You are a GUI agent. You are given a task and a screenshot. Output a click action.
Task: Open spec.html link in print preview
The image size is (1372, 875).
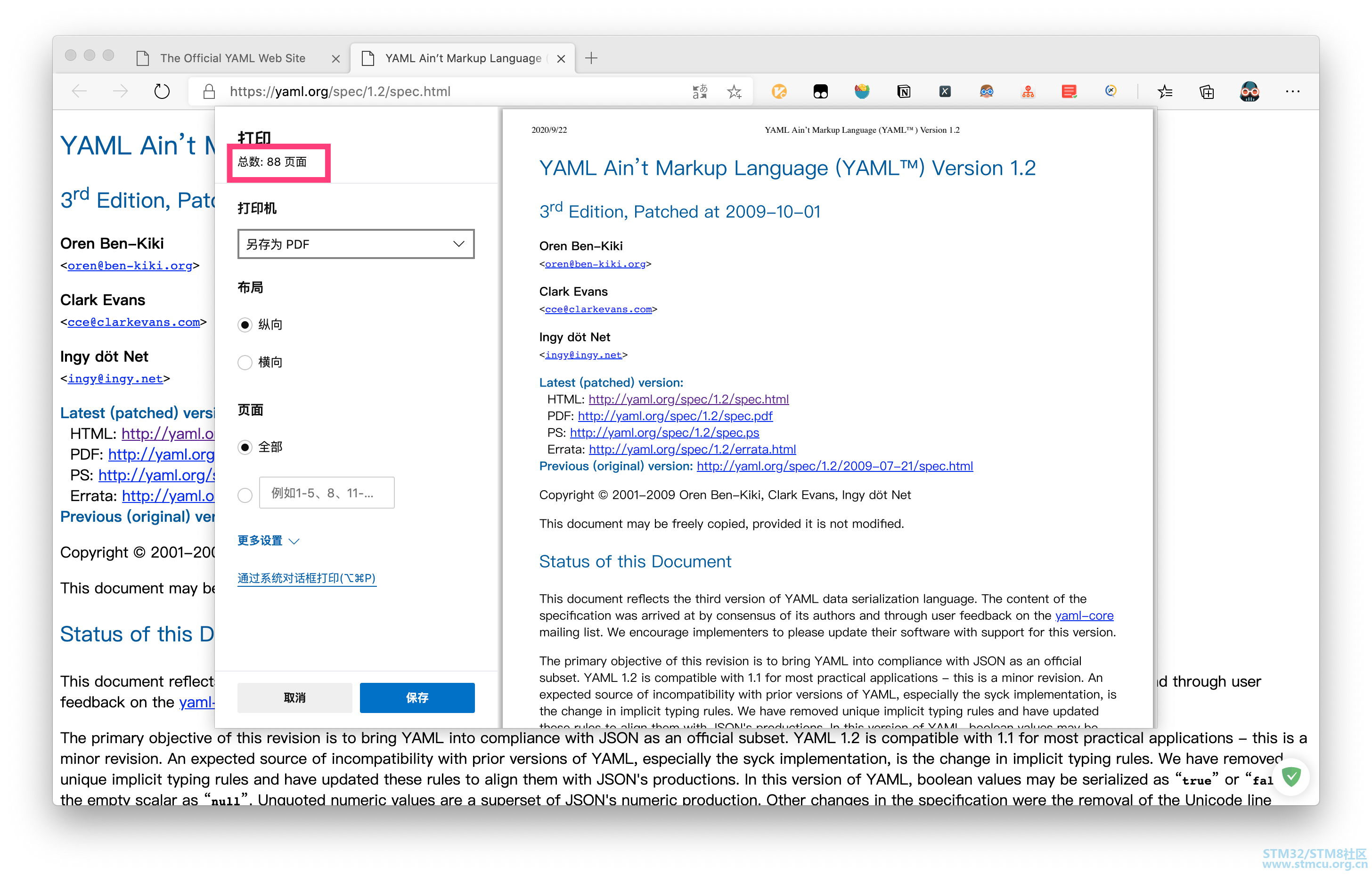point(688,399)
